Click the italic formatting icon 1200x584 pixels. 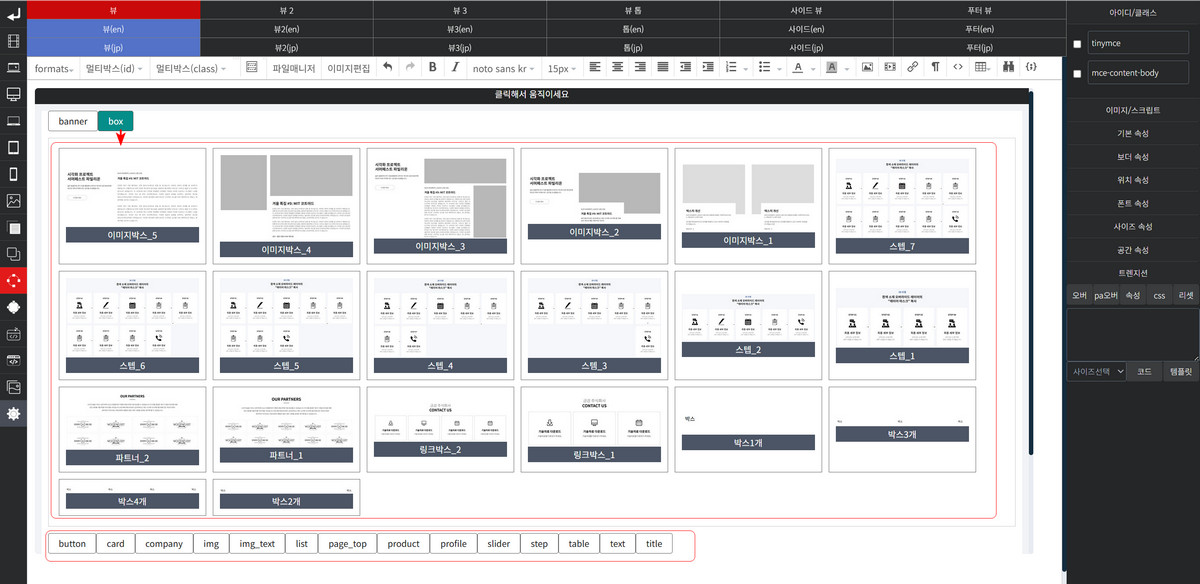455,68
